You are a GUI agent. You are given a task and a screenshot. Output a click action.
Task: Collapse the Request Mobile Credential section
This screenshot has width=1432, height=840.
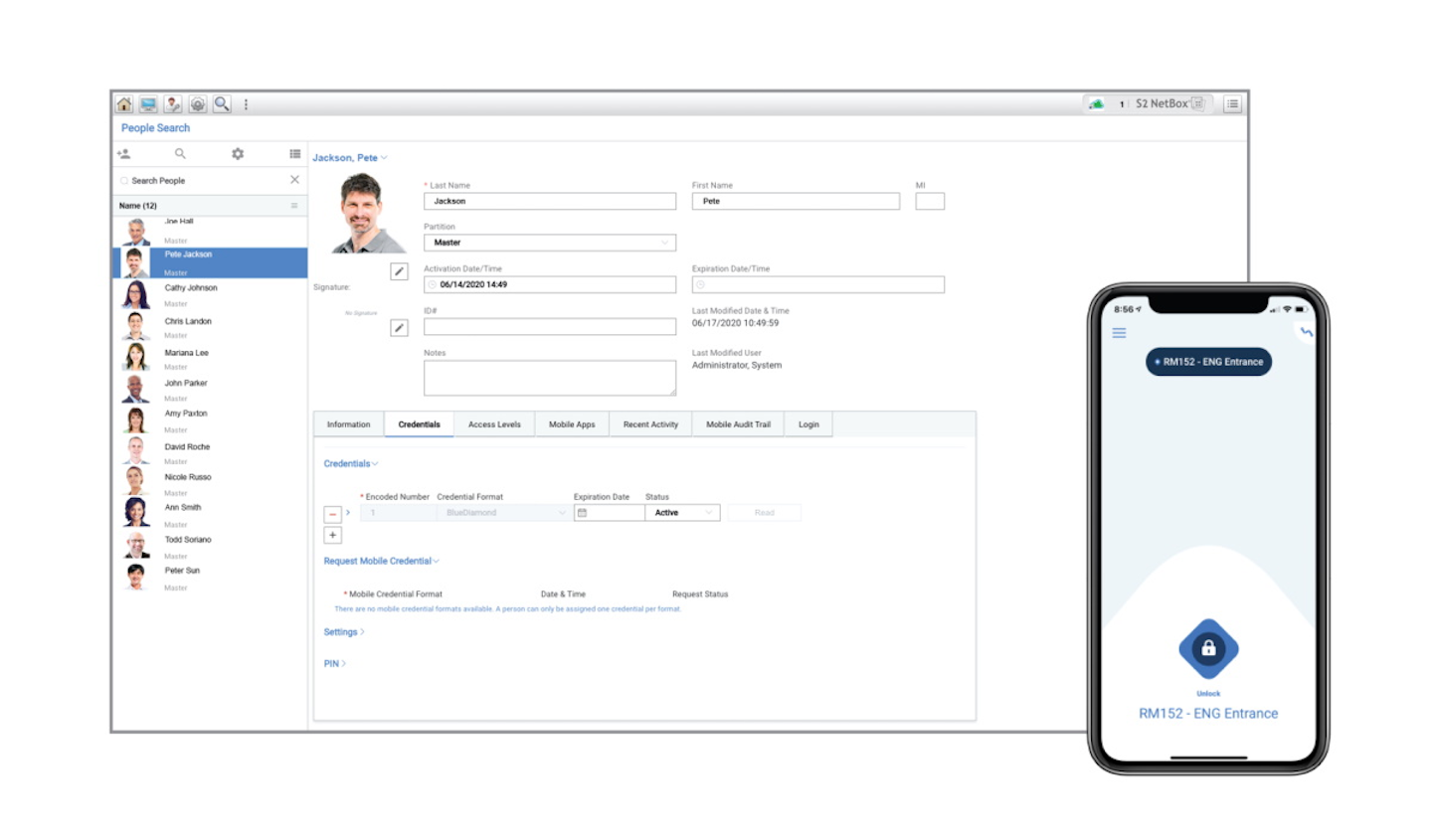[x=381, y=562]
